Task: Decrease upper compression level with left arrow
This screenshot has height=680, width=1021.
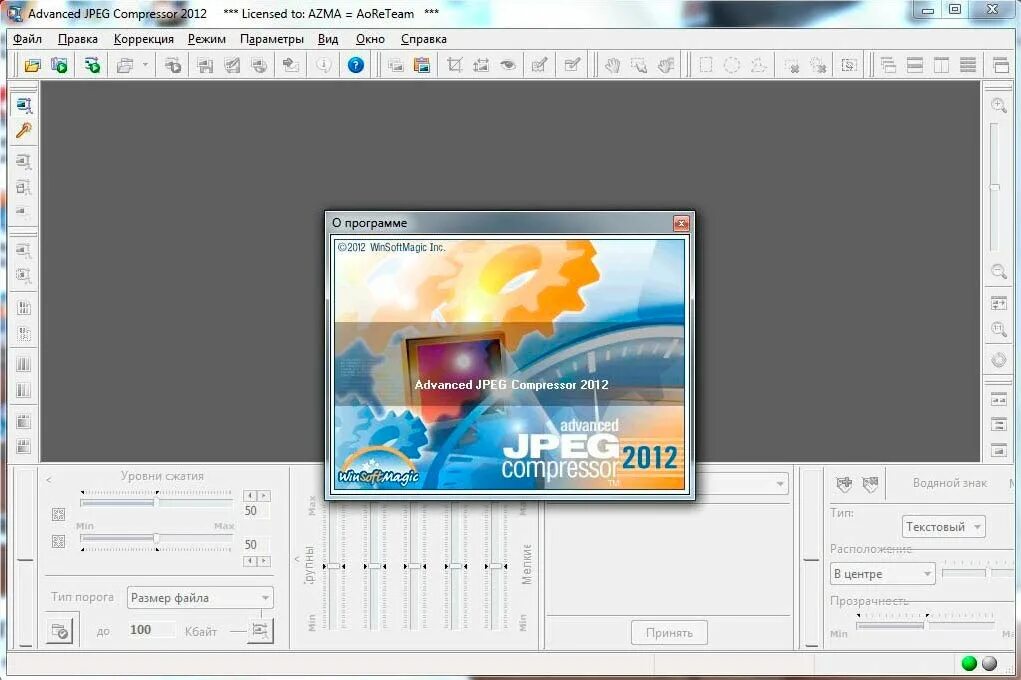Action: [x=250, y=496]
